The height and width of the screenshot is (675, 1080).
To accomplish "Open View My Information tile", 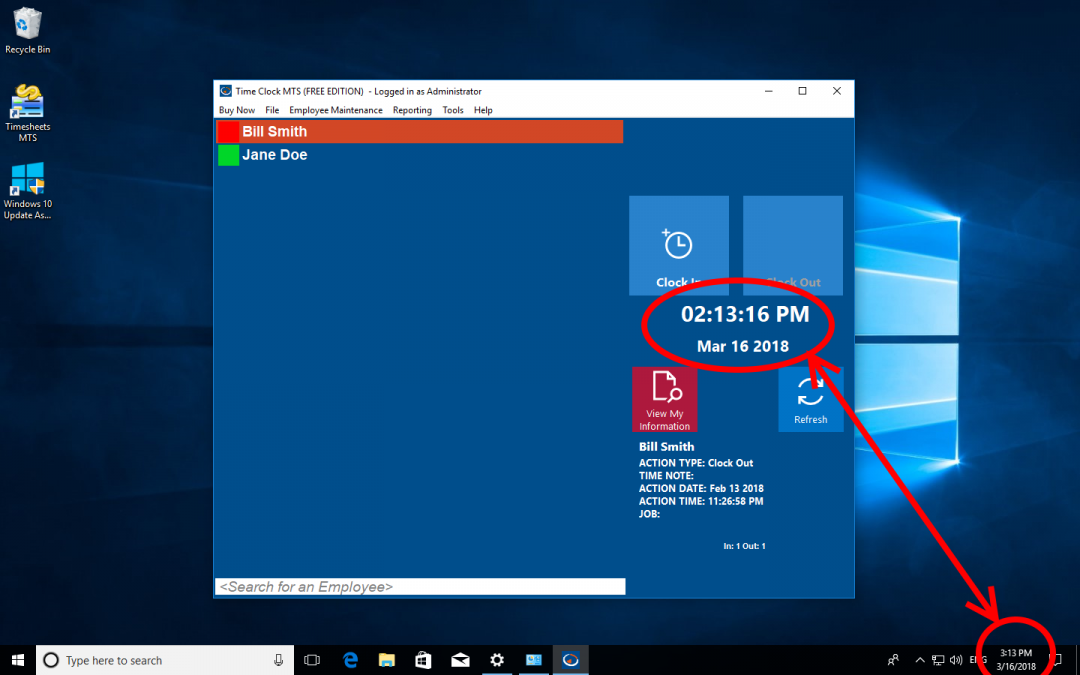I will (664, 399).
